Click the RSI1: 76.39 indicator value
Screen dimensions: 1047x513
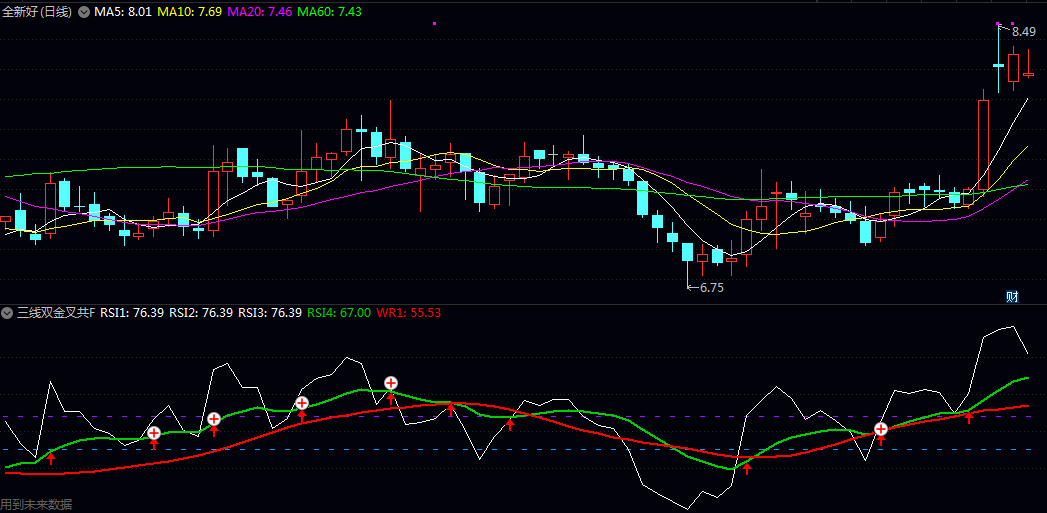132,313
